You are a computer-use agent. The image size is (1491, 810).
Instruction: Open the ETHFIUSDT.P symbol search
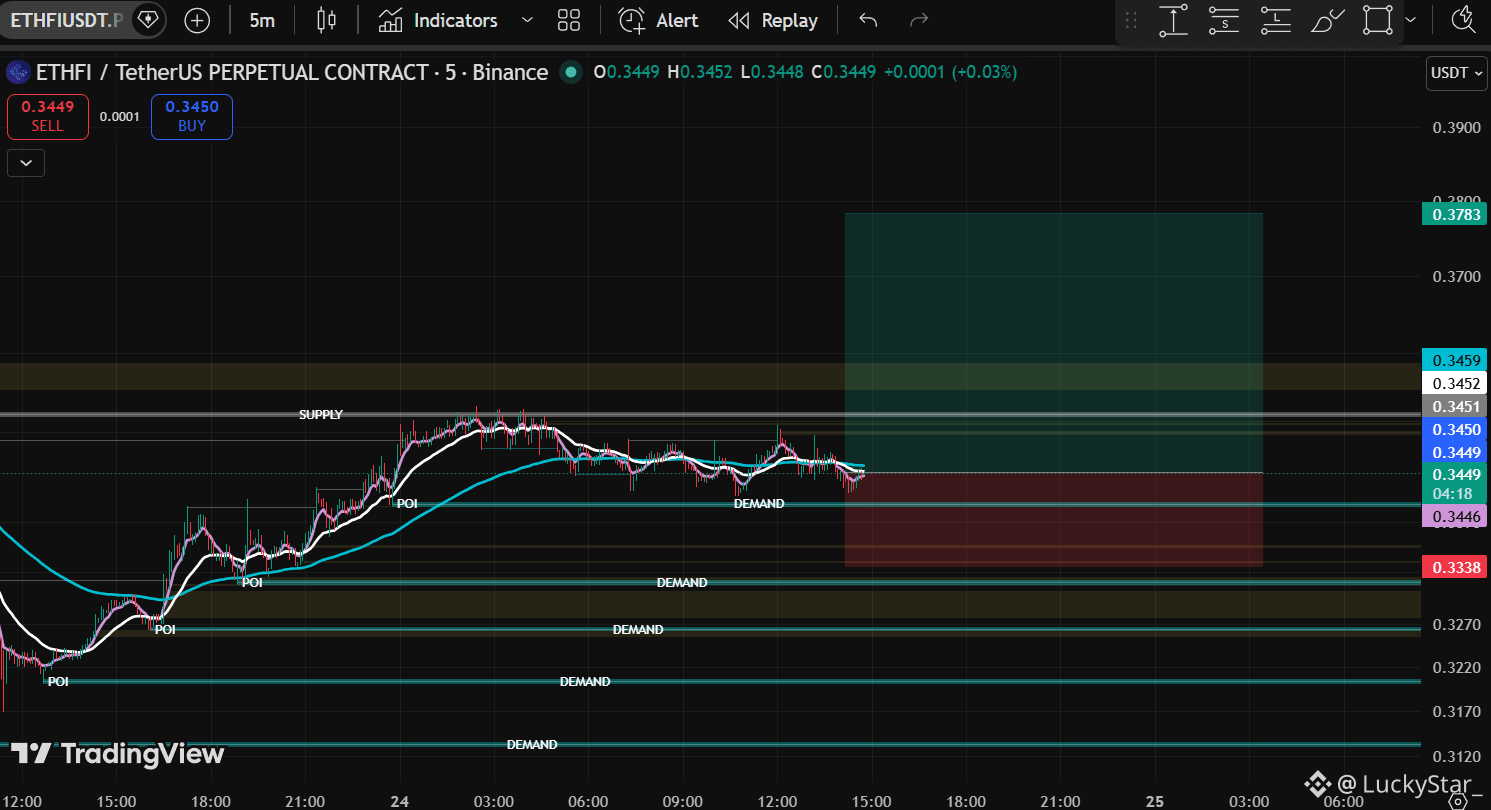tap(67, 20)
